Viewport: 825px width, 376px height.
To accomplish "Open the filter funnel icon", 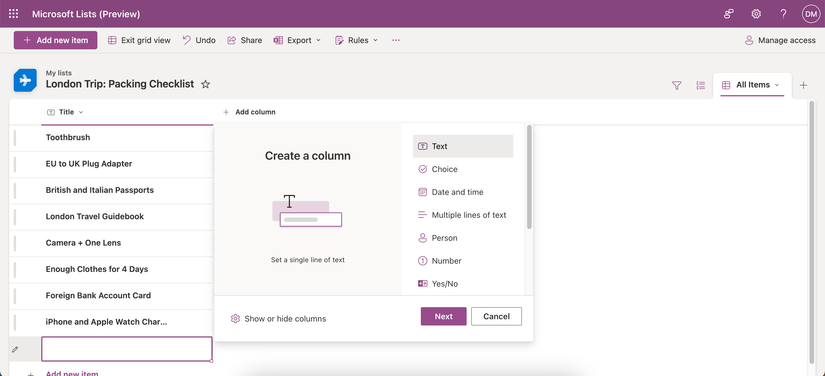I will [x=677, y=85].
